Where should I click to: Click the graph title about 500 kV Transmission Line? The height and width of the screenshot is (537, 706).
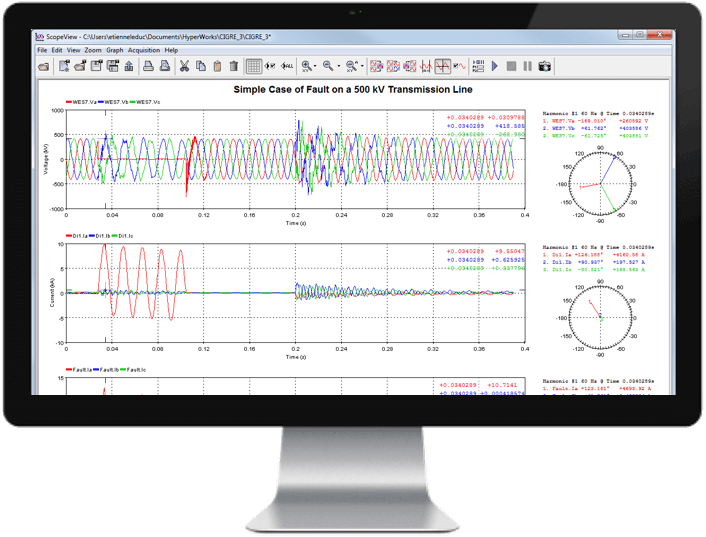point(353,90)
